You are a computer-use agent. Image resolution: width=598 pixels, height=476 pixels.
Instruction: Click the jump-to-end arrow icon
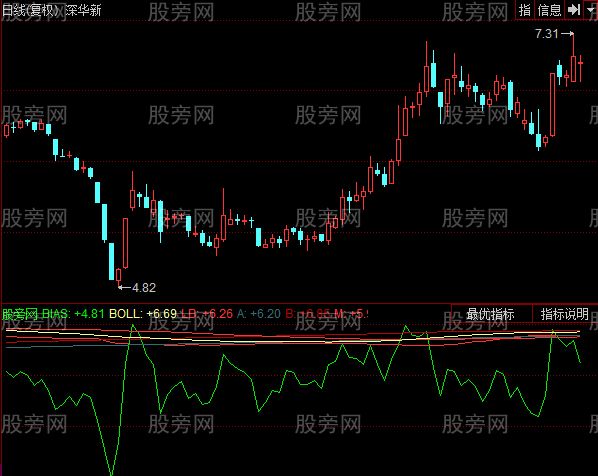pyautogui.click(x=574, y=10)
